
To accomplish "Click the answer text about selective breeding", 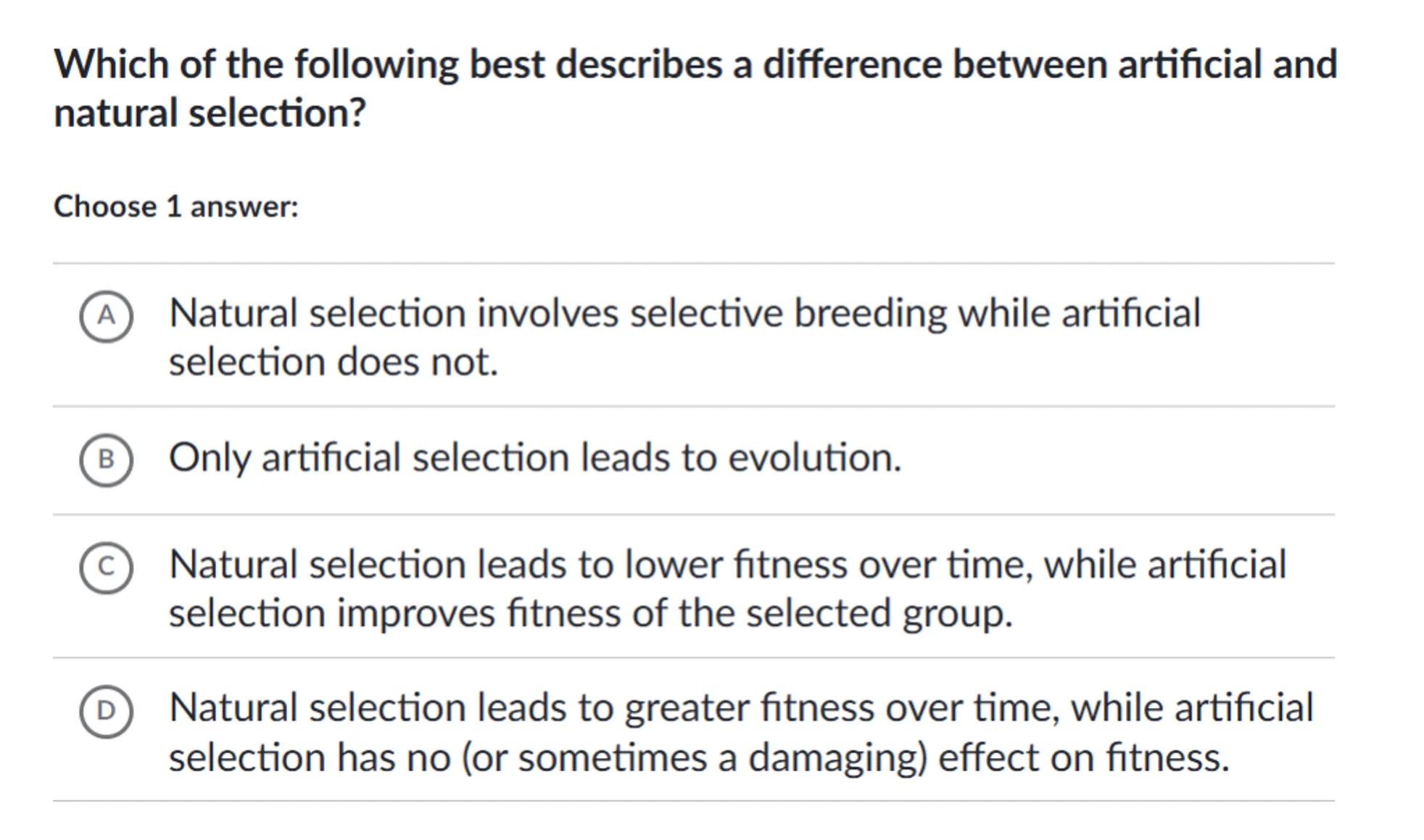I will (684, 314).
